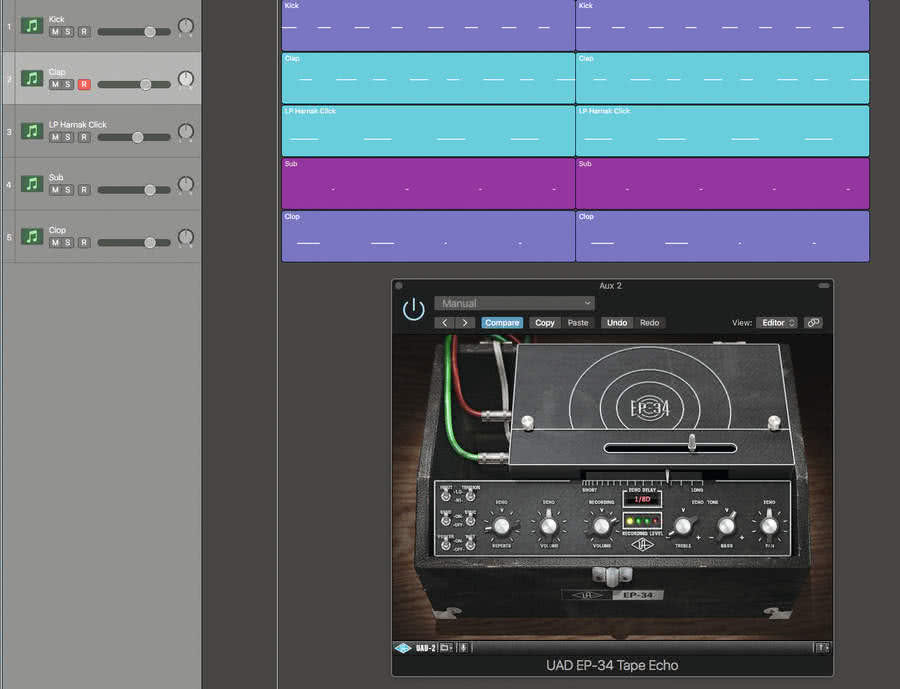Go to previous preset with left arrow
The width and height of the screenshot is (900, 689).
pos(444,323)
